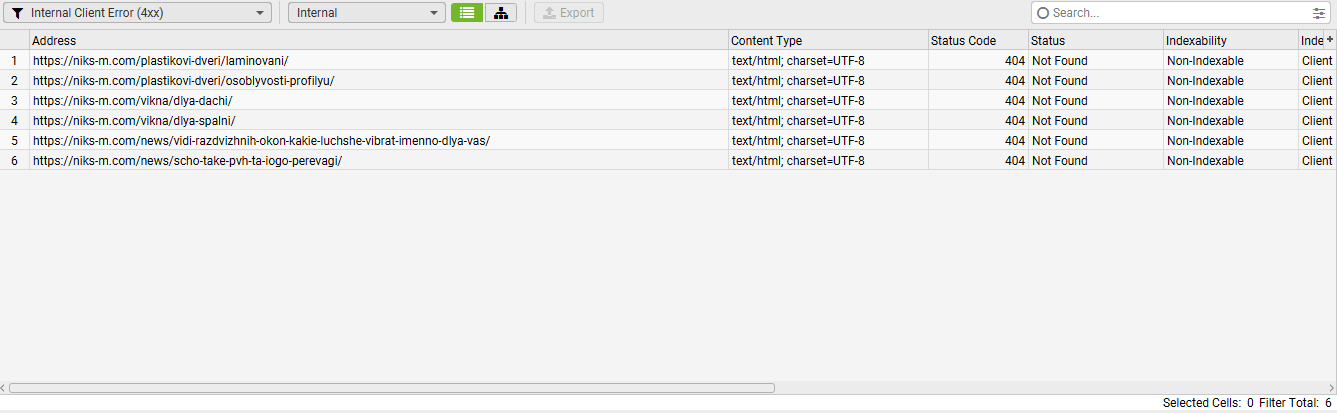Click the add column plus icon
The height and width of the screenshot is (413, 1337).
[x=1330, y=39]
